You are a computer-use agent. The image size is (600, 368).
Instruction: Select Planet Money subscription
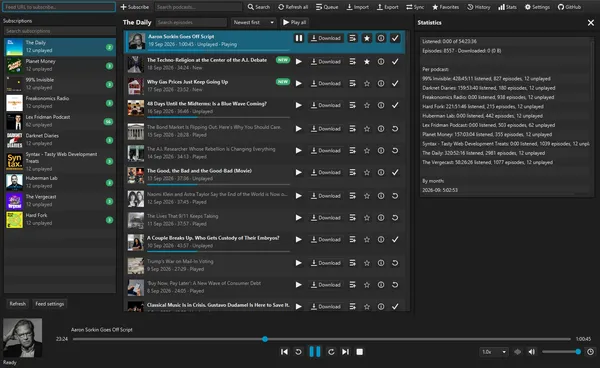[x=60, y=65]
